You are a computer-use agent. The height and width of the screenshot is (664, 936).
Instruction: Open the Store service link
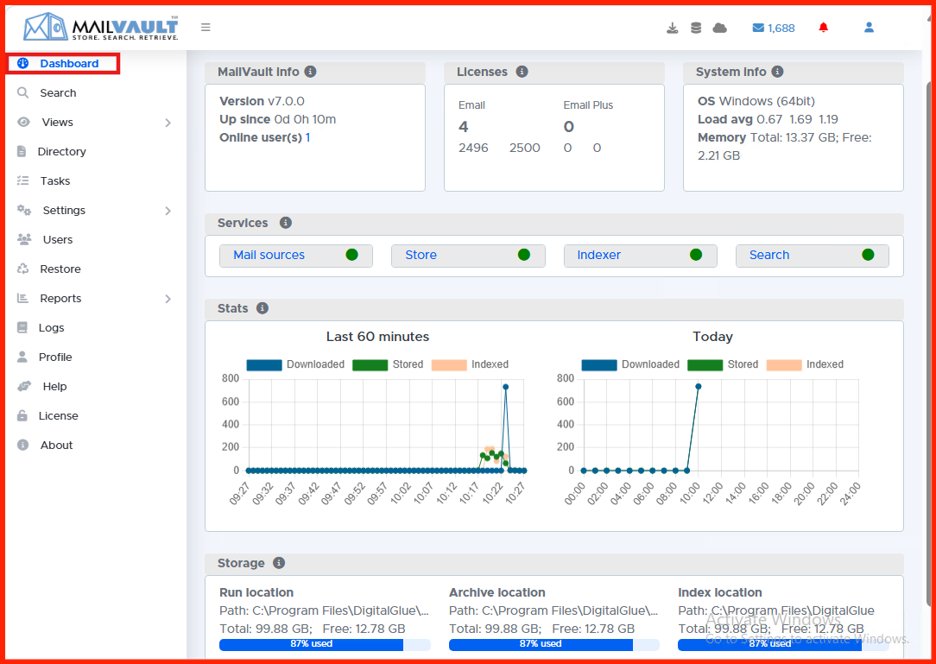pyautogui.click(x=421, y=255)
